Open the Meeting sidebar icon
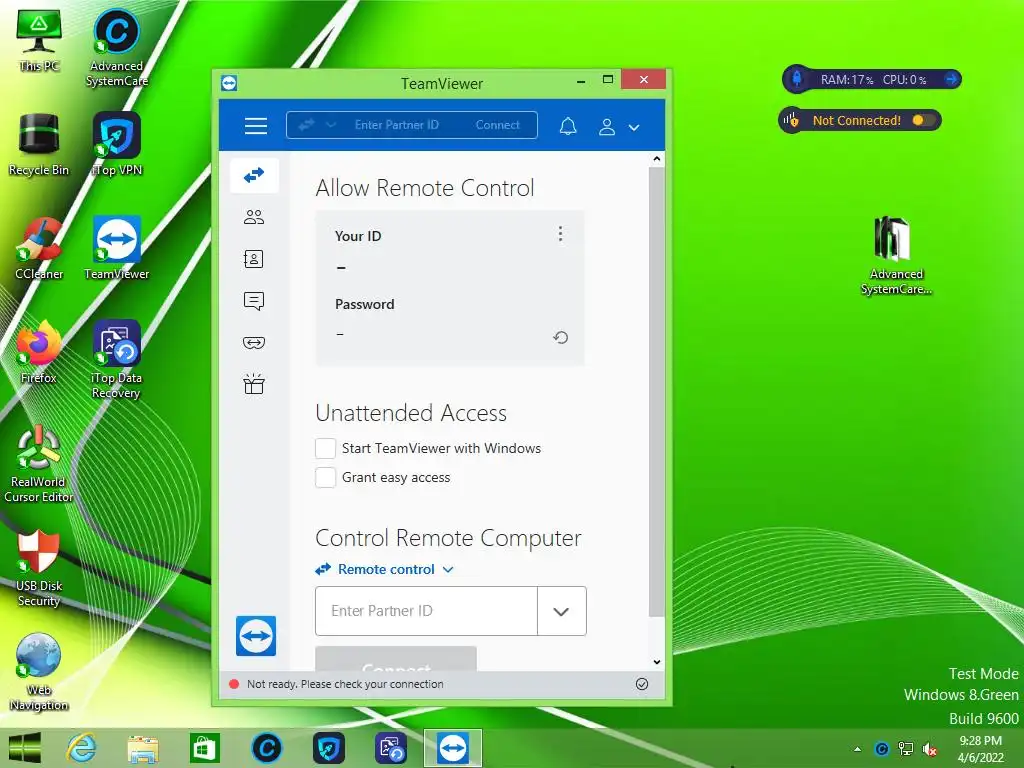 (x=254, y=217)
